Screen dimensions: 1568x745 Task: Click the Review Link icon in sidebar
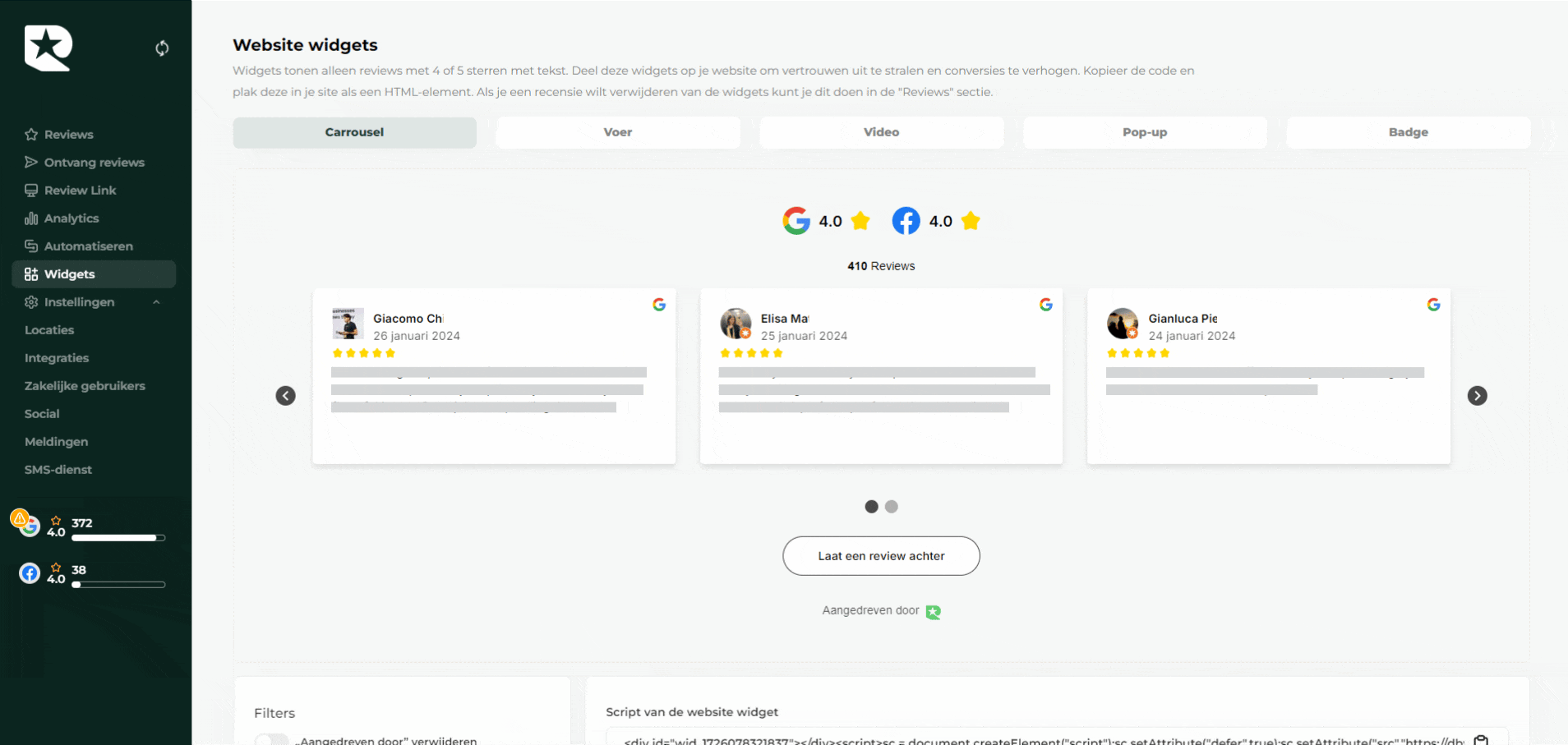tap(30, 190)
